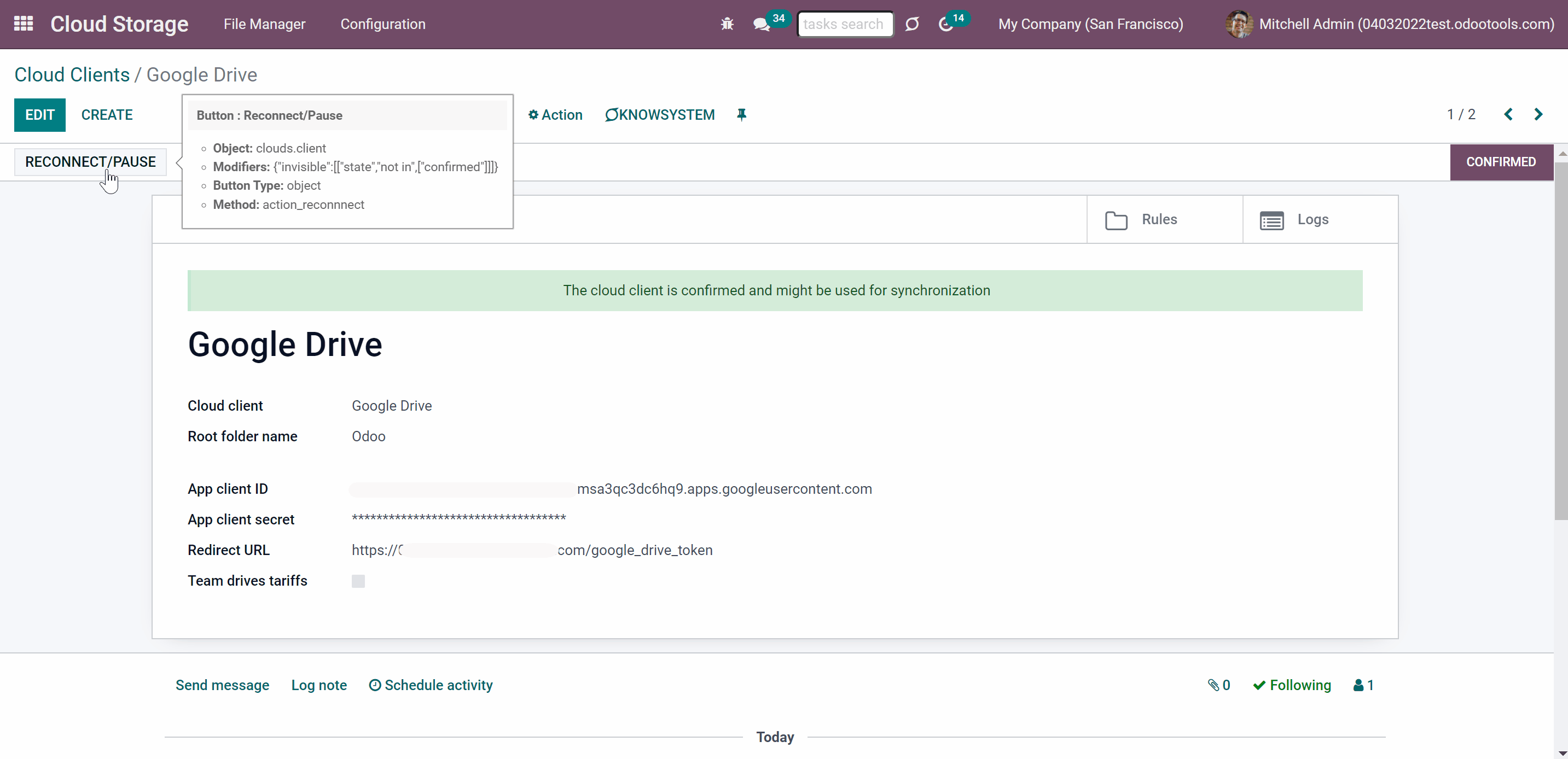The image size is (1568, 759).
Task: Click the Google Drive record title heading
Action: tap(285, 344)
